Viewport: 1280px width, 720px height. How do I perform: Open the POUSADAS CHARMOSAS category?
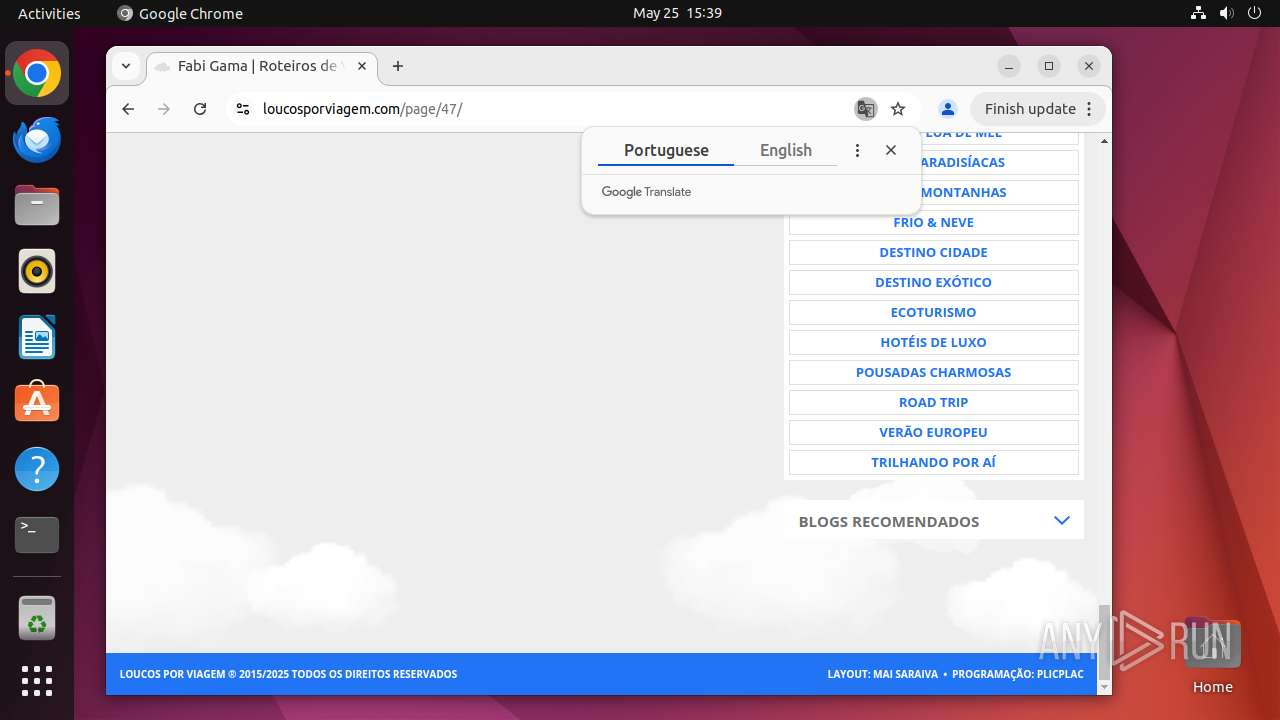(934, 372)
